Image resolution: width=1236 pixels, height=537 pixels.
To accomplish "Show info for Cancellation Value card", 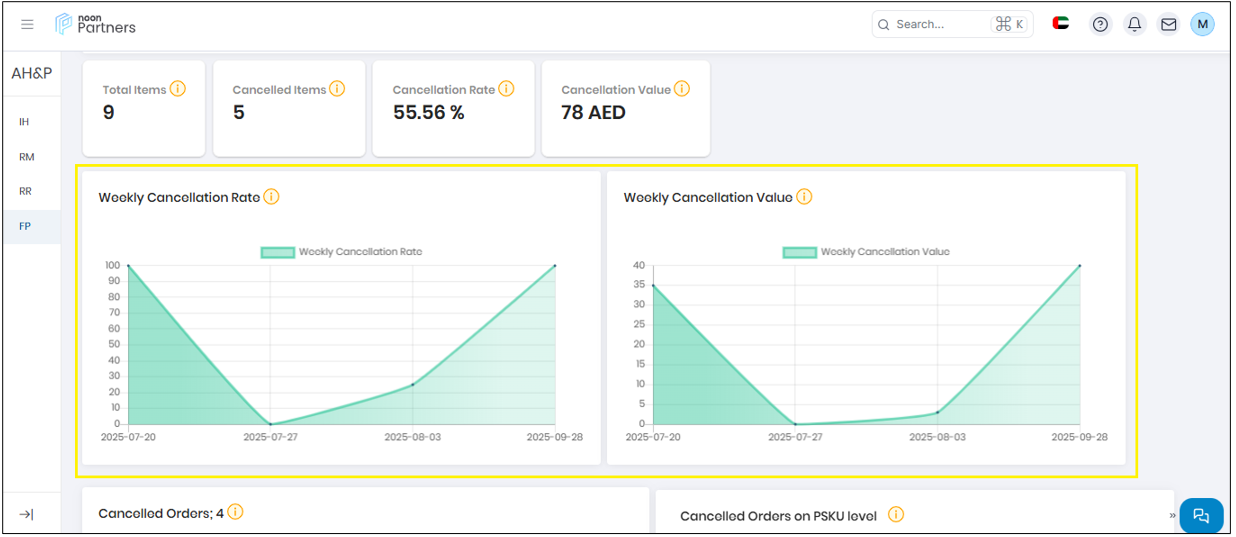I will coord(682,89).
